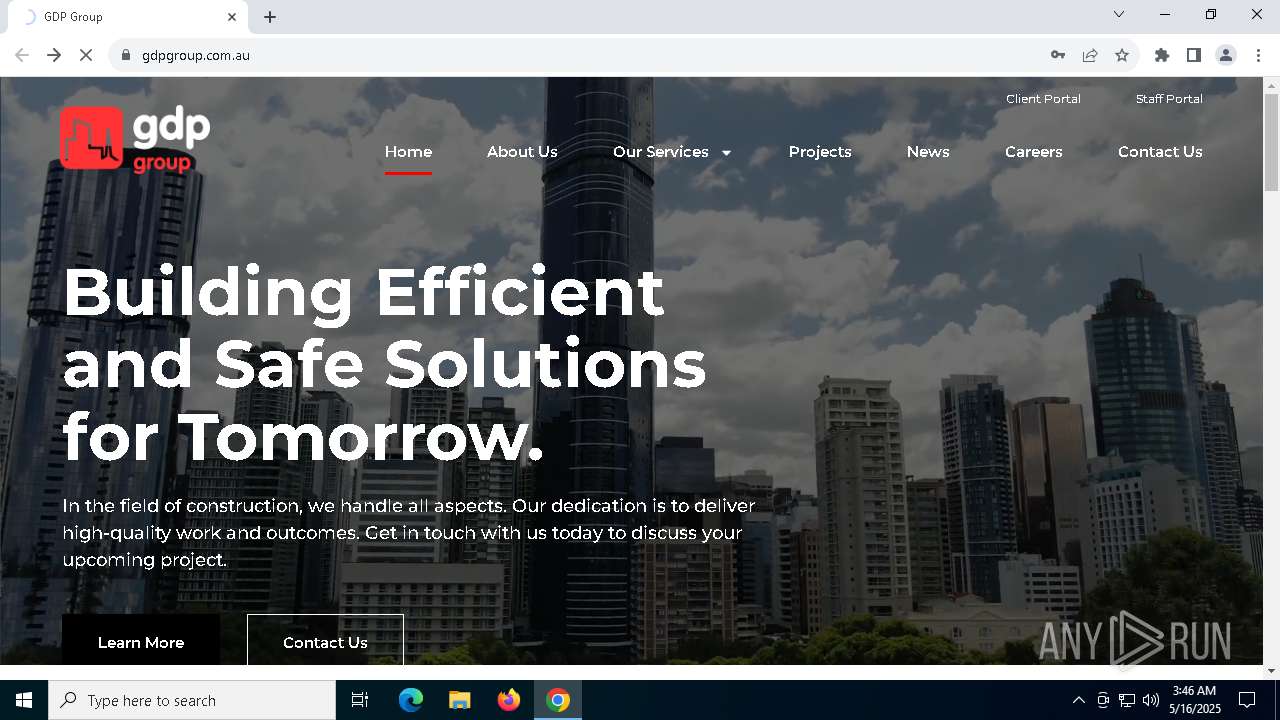Open Contact Us in the navigation

point(1160,152)
